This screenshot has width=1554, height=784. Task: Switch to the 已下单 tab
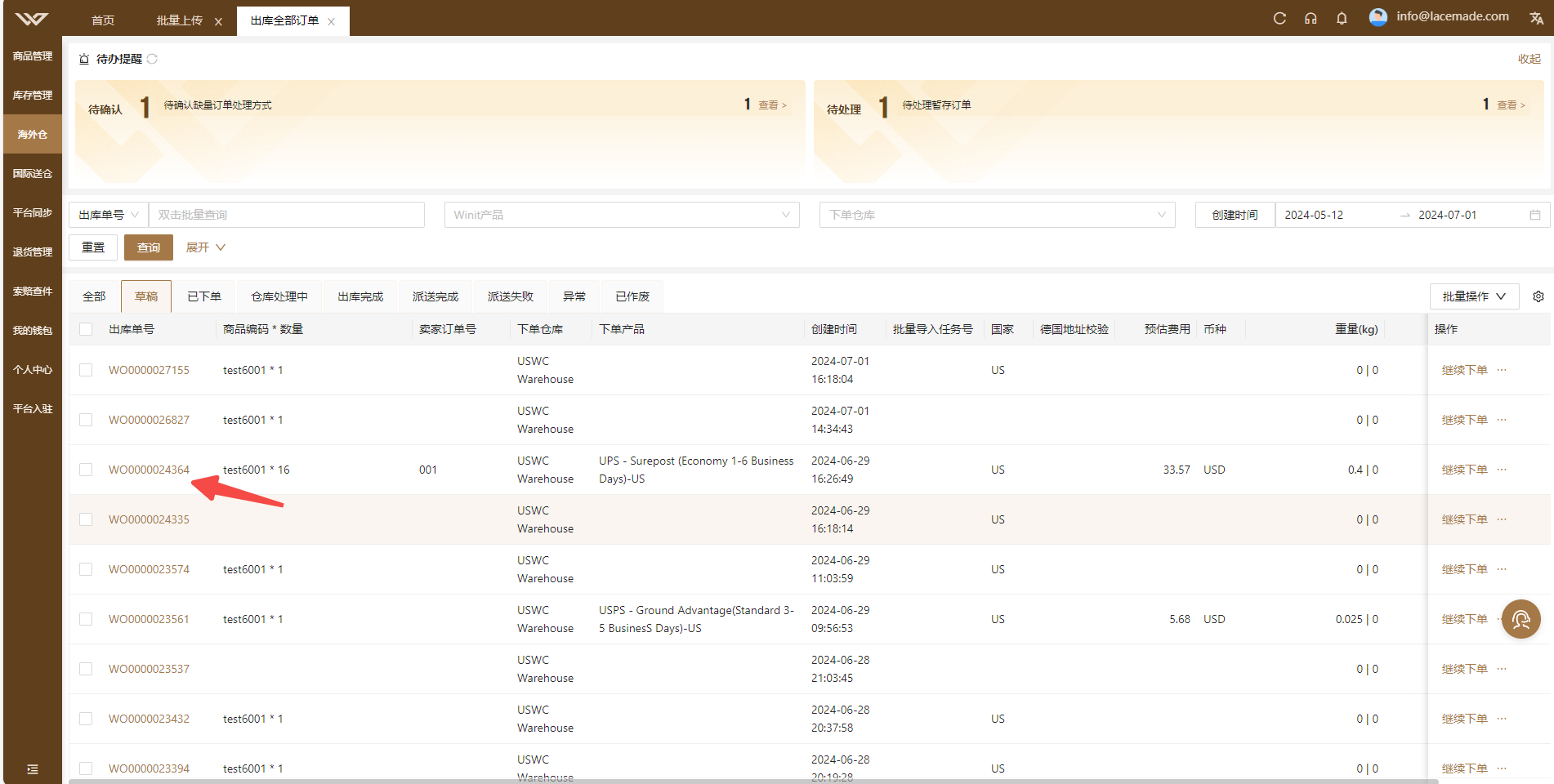pyautogui.click(x=204, y=296)
